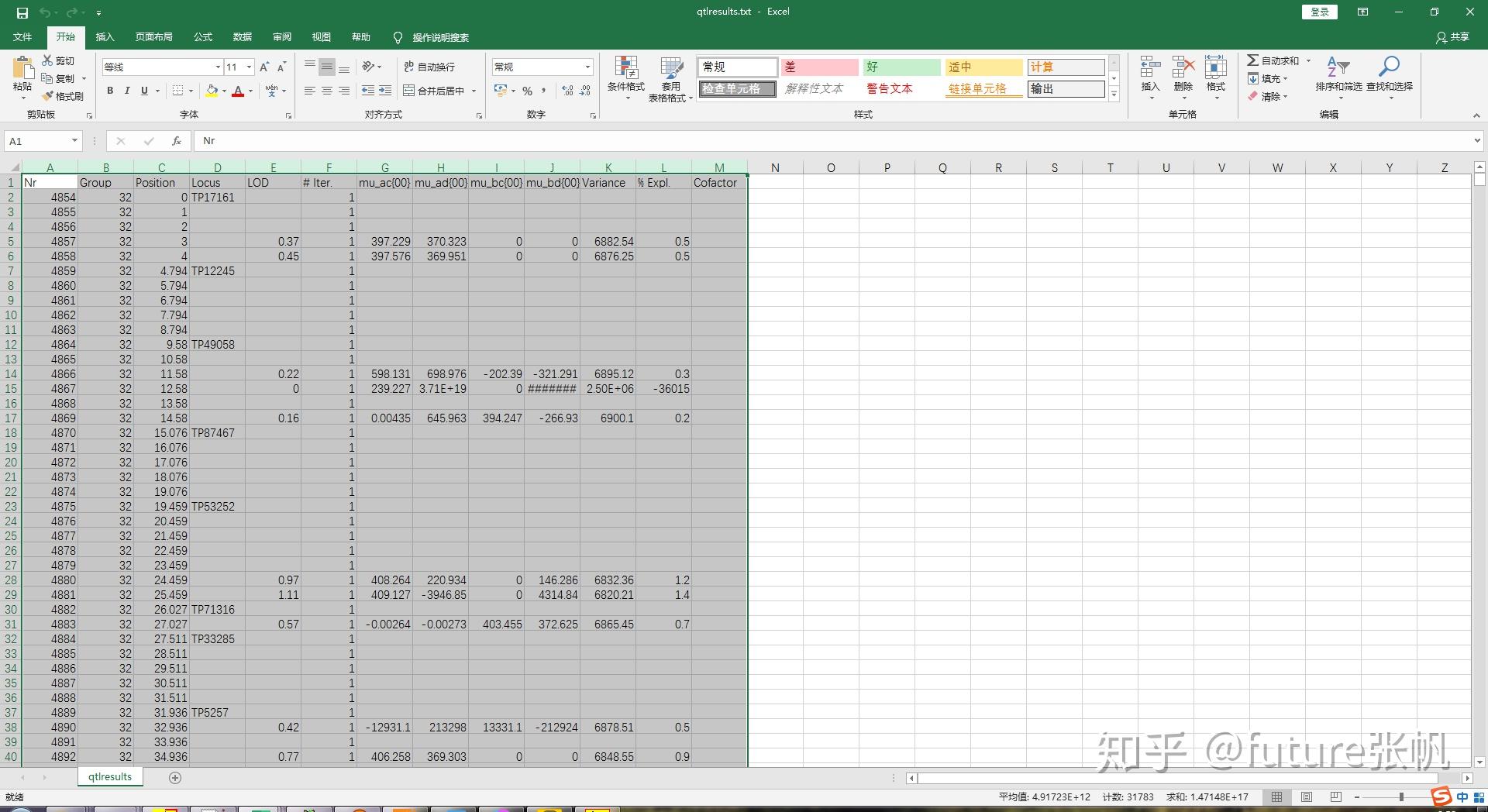Switch to Page Layout view in status bar
Viewport: 1488px width, 812px height.
coord(1307,797)
